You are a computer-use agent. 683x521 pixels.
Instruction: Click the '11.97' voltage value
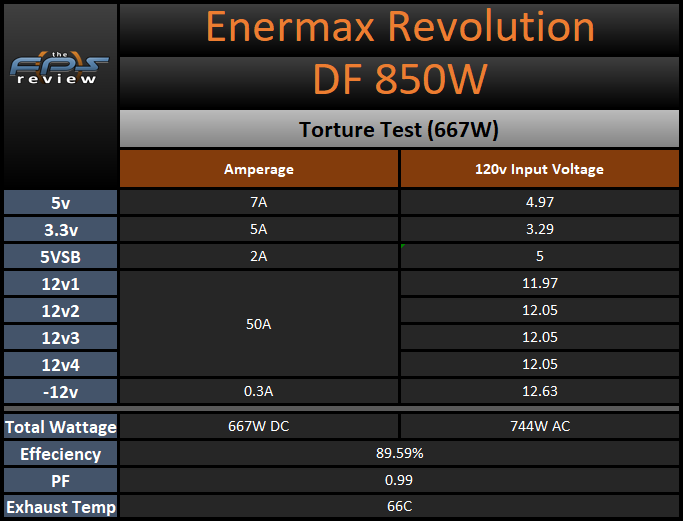(540, 283)
